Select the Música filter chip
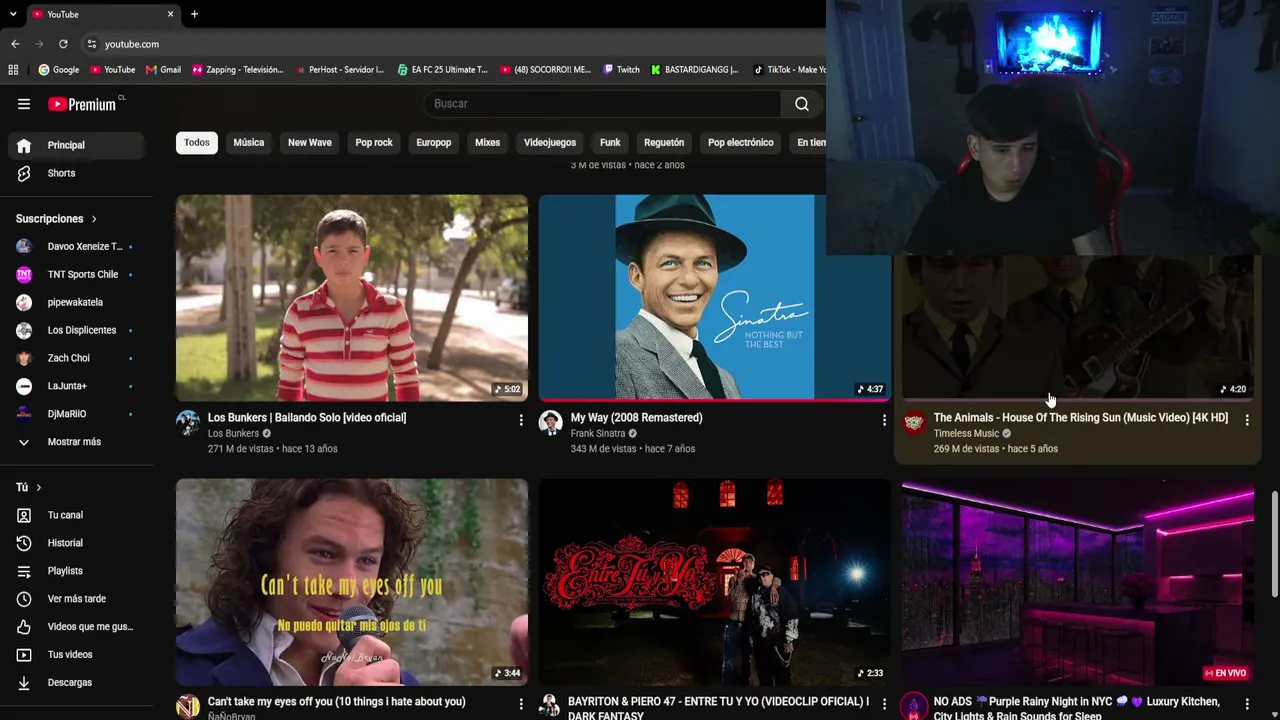Viewport: 1280px width, 720px height. 249,142
